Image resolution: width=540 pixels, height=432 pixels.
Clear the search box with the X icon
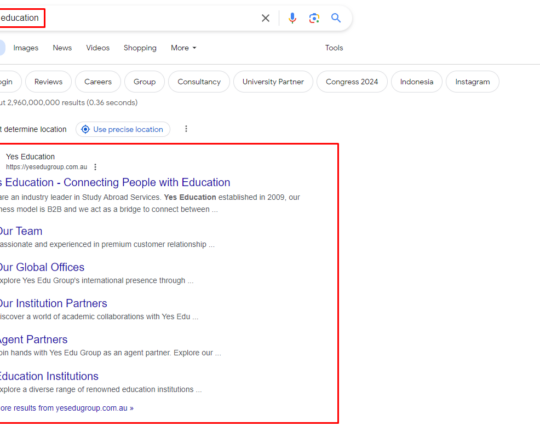265,18
